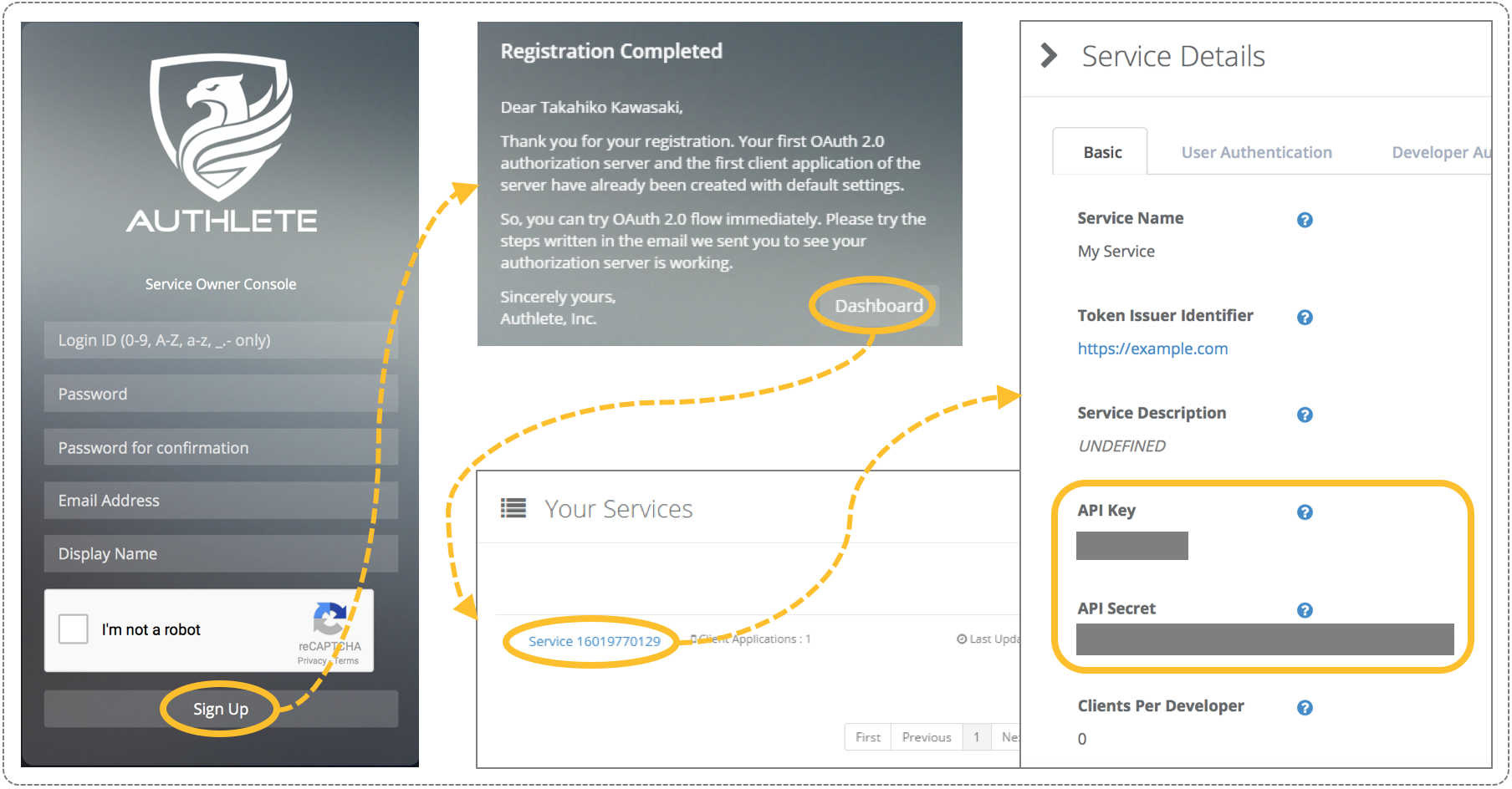Click the reCAPTCHA Terms link
1512x789 pixels.
tap(346, 660)
